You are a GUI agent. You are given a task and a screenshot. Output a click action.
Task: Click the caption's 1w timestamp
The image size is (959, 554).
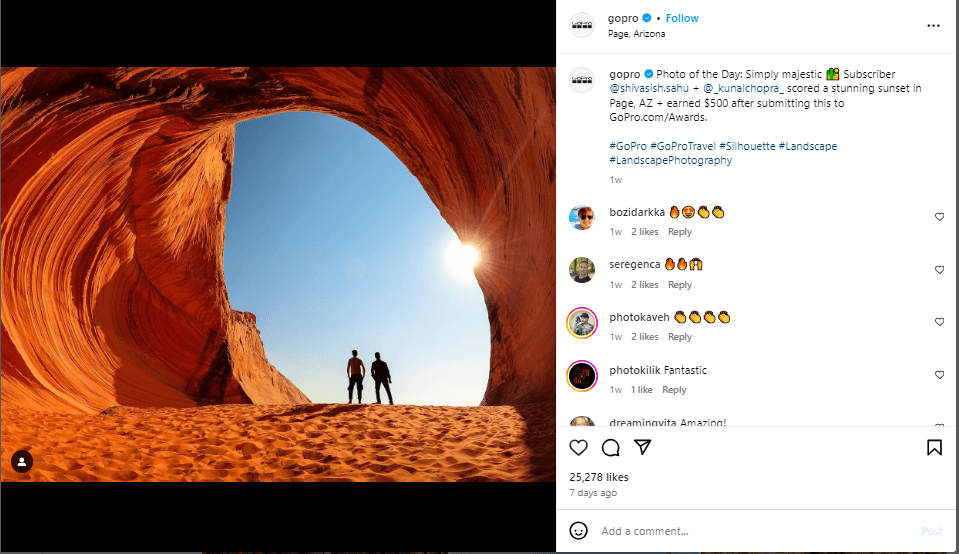(615, 180)
